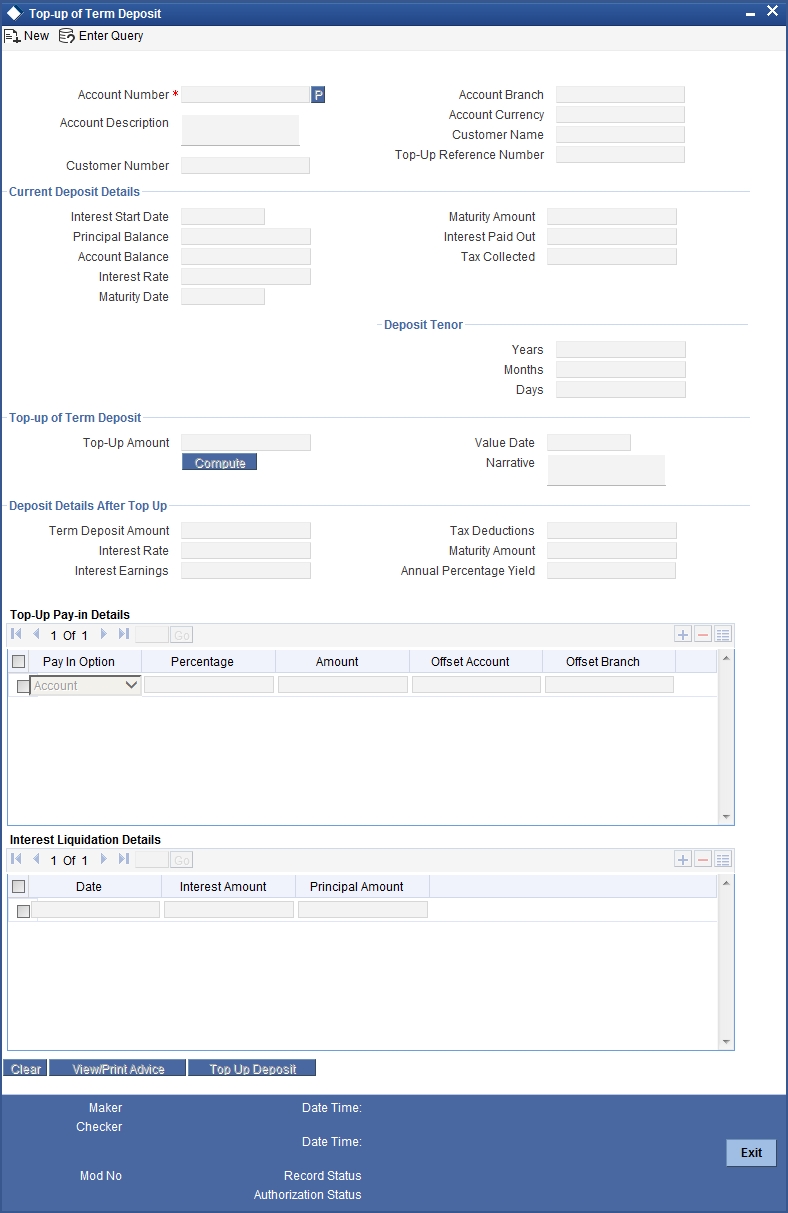Click the Top Up Deposit button
This screenshot has height=1213, width=788.
pyautogui.click(x=252, y=1068)
